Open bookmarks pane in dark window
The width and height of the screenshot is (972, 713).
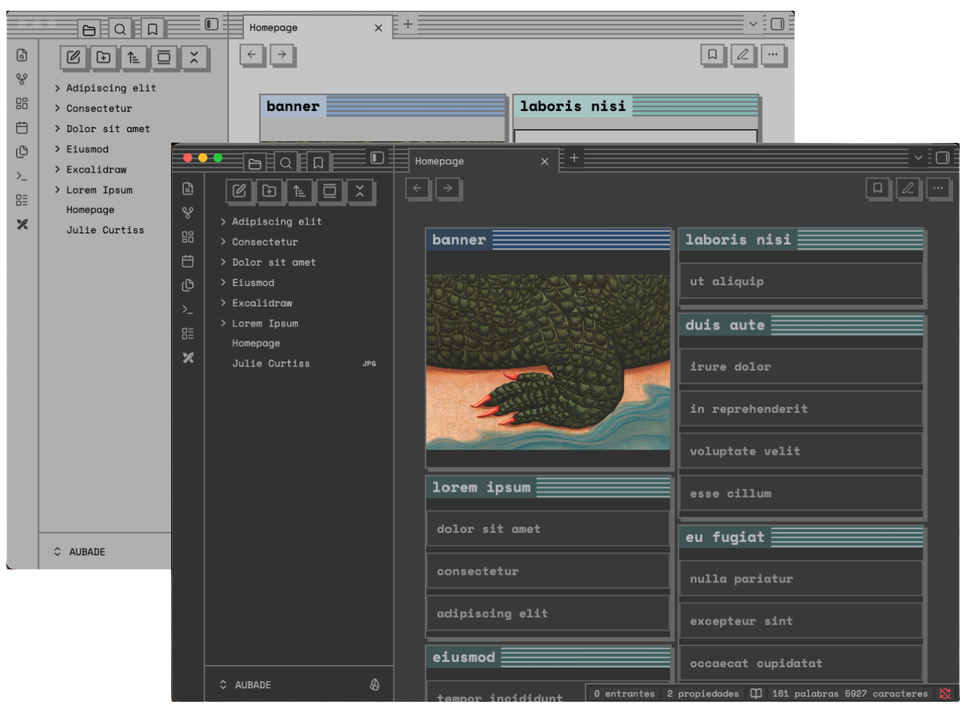[x=318, y=163]
